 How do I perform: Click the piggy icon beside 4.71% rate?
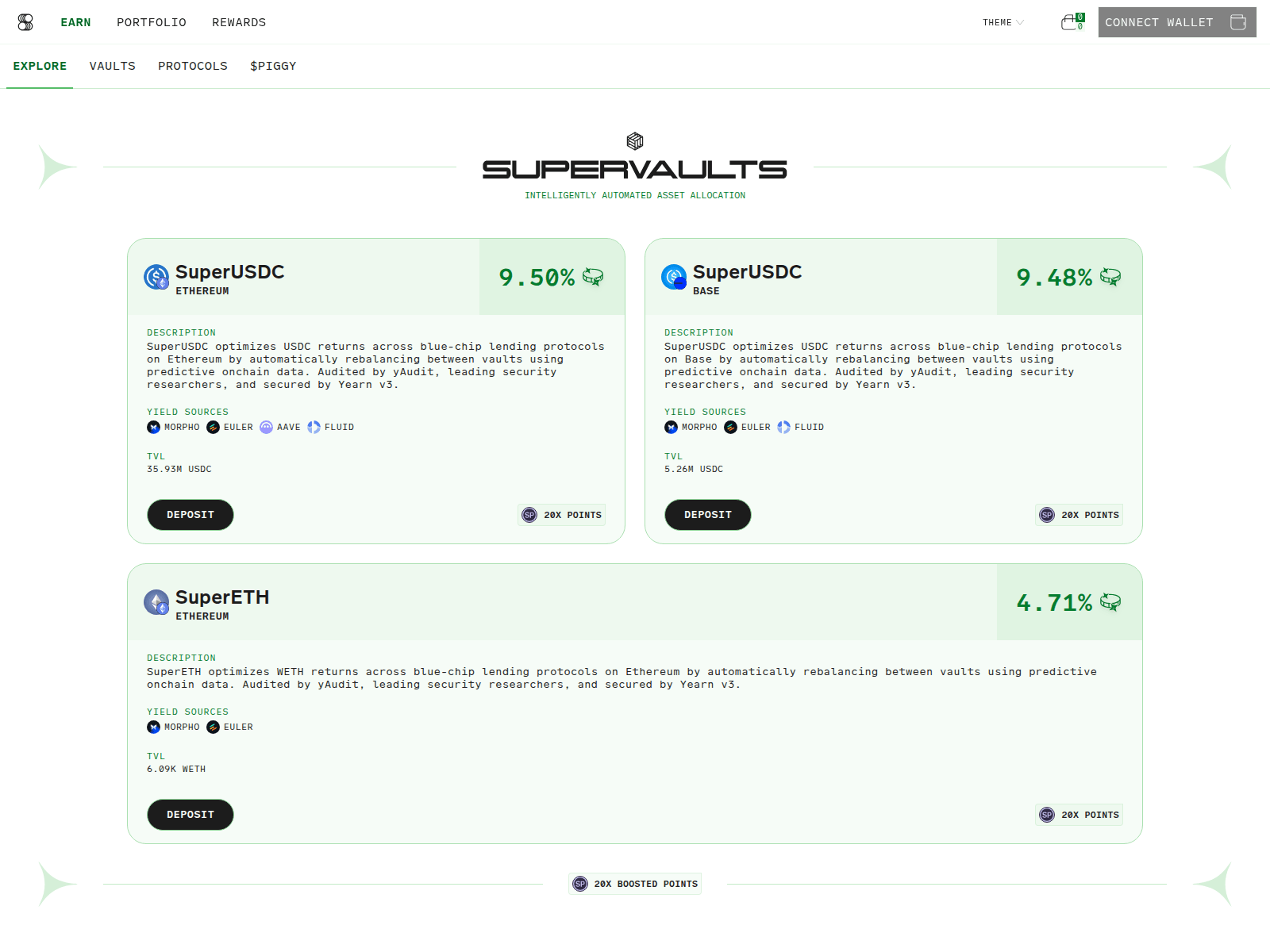point(1110,602)
